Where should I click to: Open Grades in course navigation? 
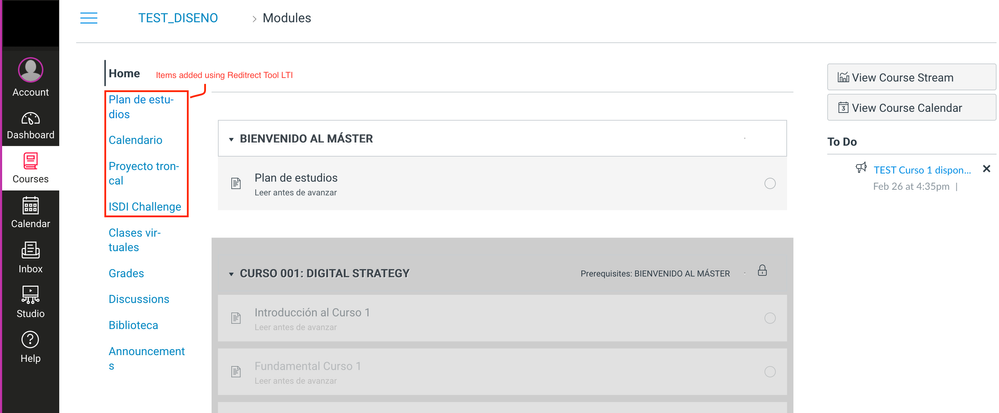pos(126,273)
